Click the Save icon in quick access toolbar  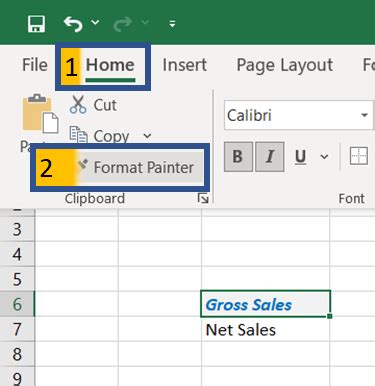point(36,24)
